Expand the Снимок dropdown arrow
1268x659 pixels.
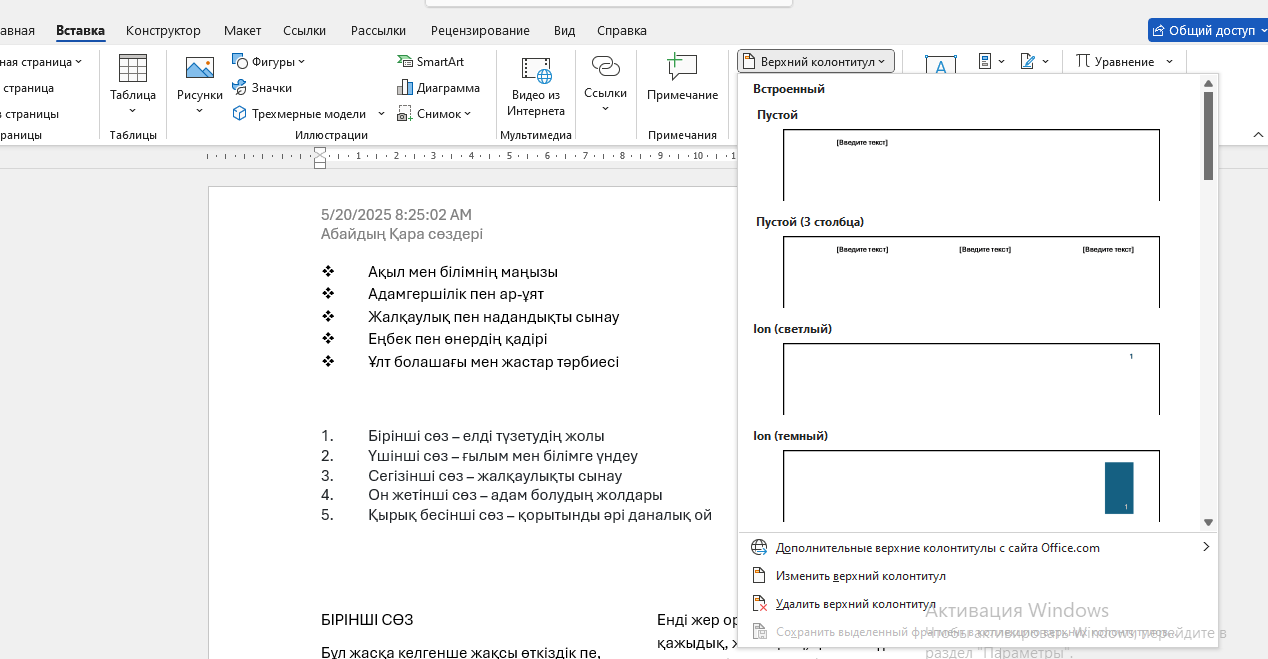468,114
